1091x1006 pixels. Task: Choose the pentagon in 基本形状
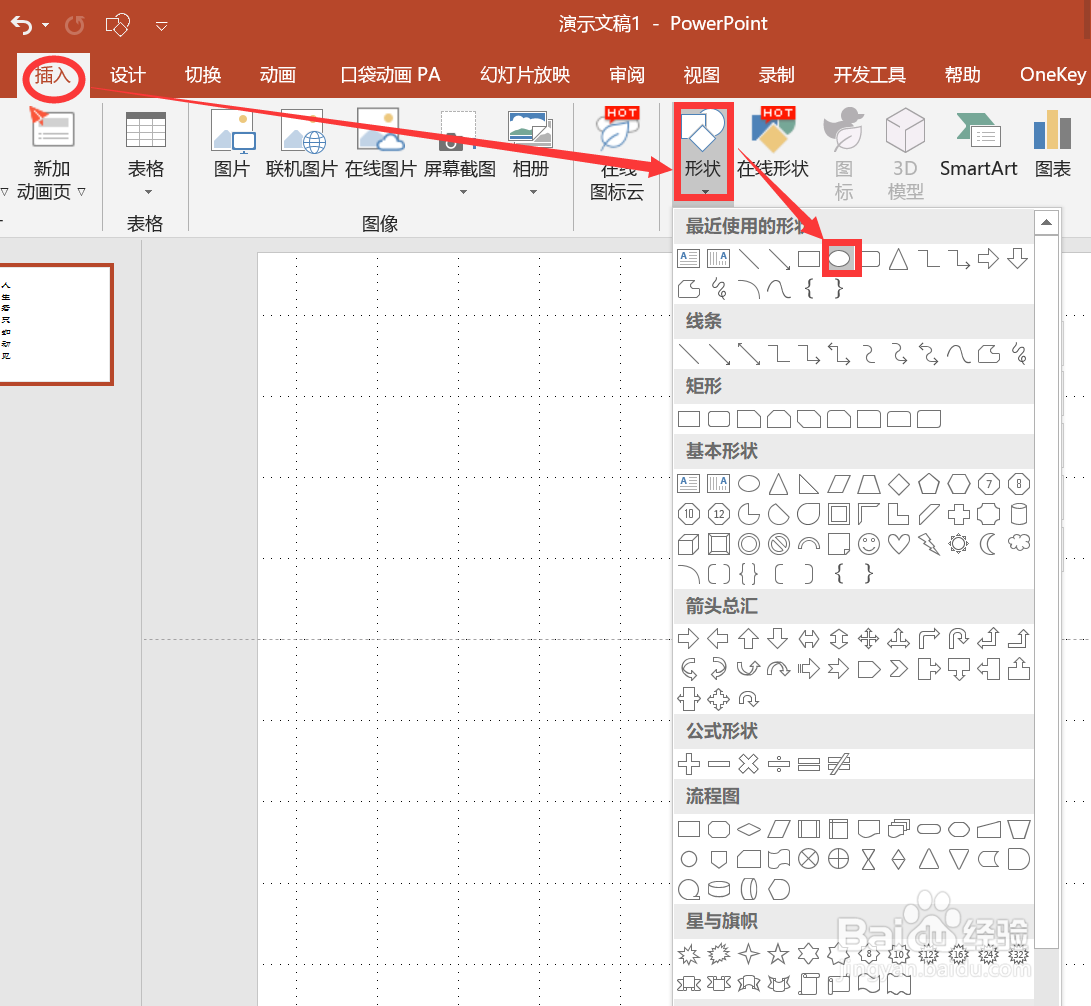(x=929, y=484)
